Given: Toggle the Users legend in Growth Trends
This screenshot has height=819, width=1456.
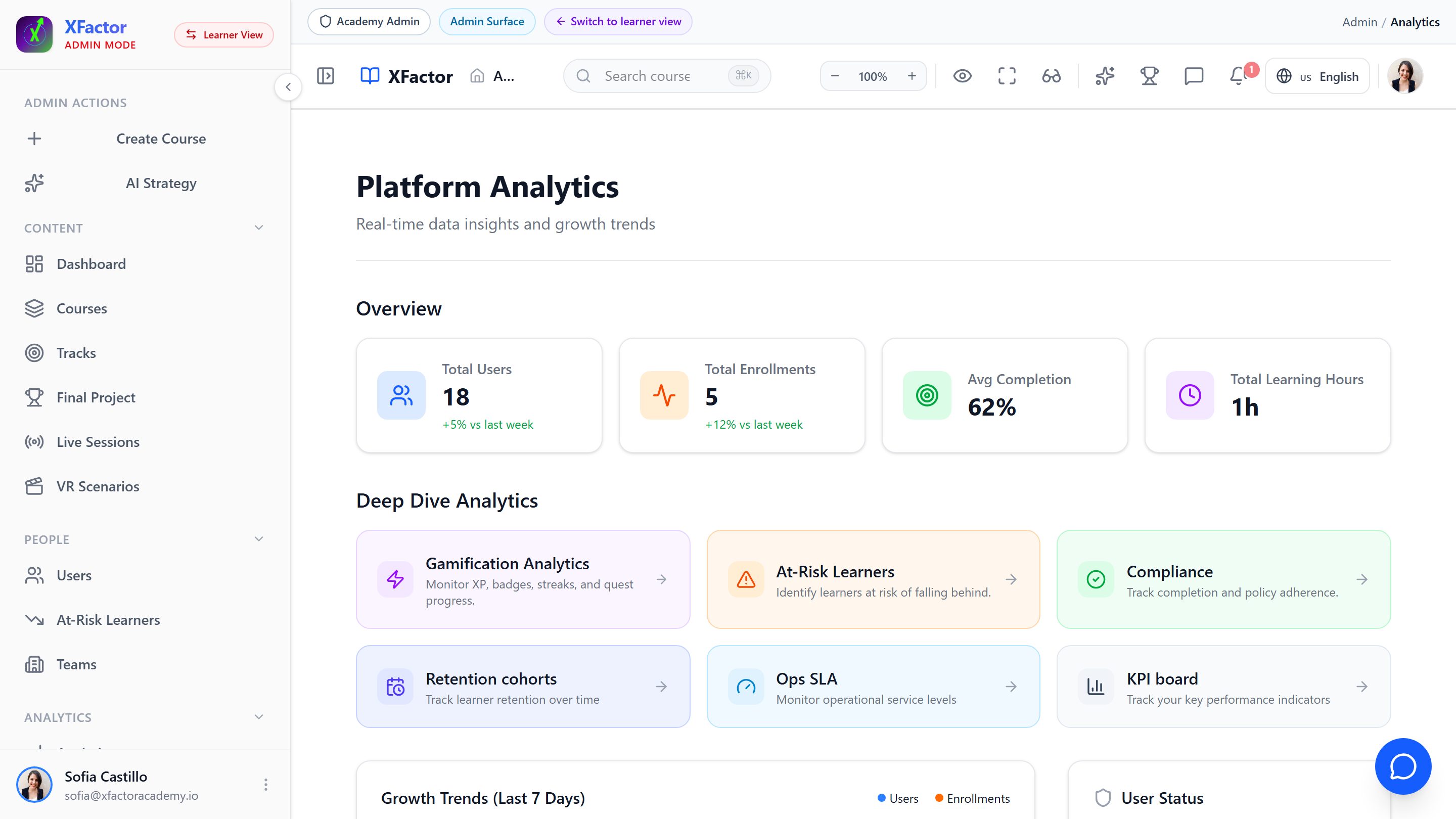Looking at the screenshot, I should pos(898,799).
